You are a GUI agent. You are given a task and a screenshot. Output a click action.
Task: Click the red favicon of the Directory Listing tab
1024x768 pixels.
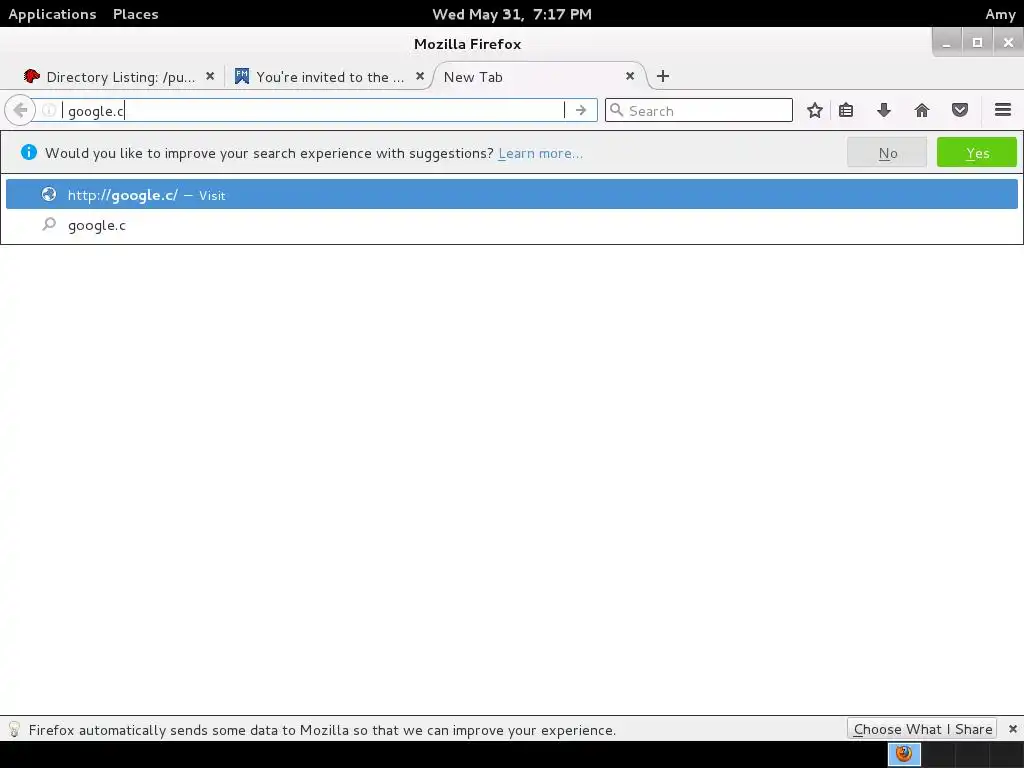(x=31, y=76)
